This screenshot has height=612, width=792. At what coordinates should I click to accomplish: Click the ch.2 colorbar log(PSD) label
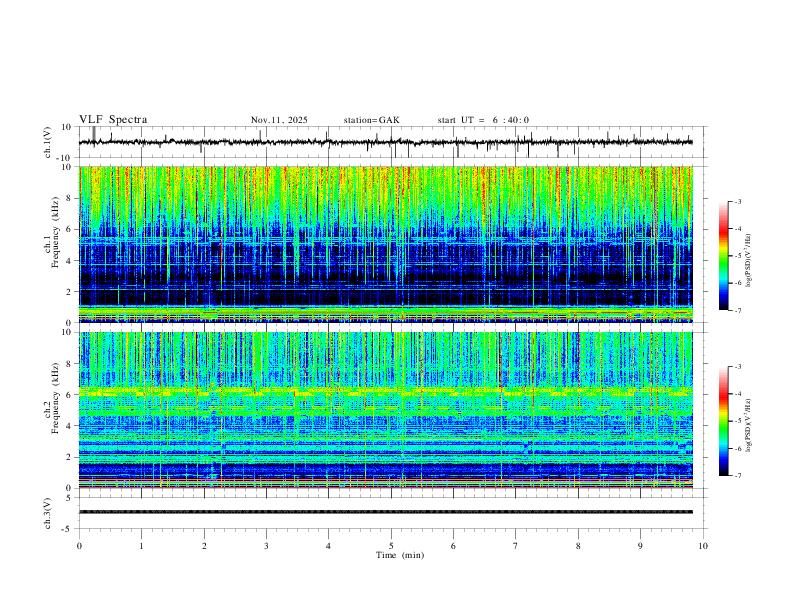point(749,426)
